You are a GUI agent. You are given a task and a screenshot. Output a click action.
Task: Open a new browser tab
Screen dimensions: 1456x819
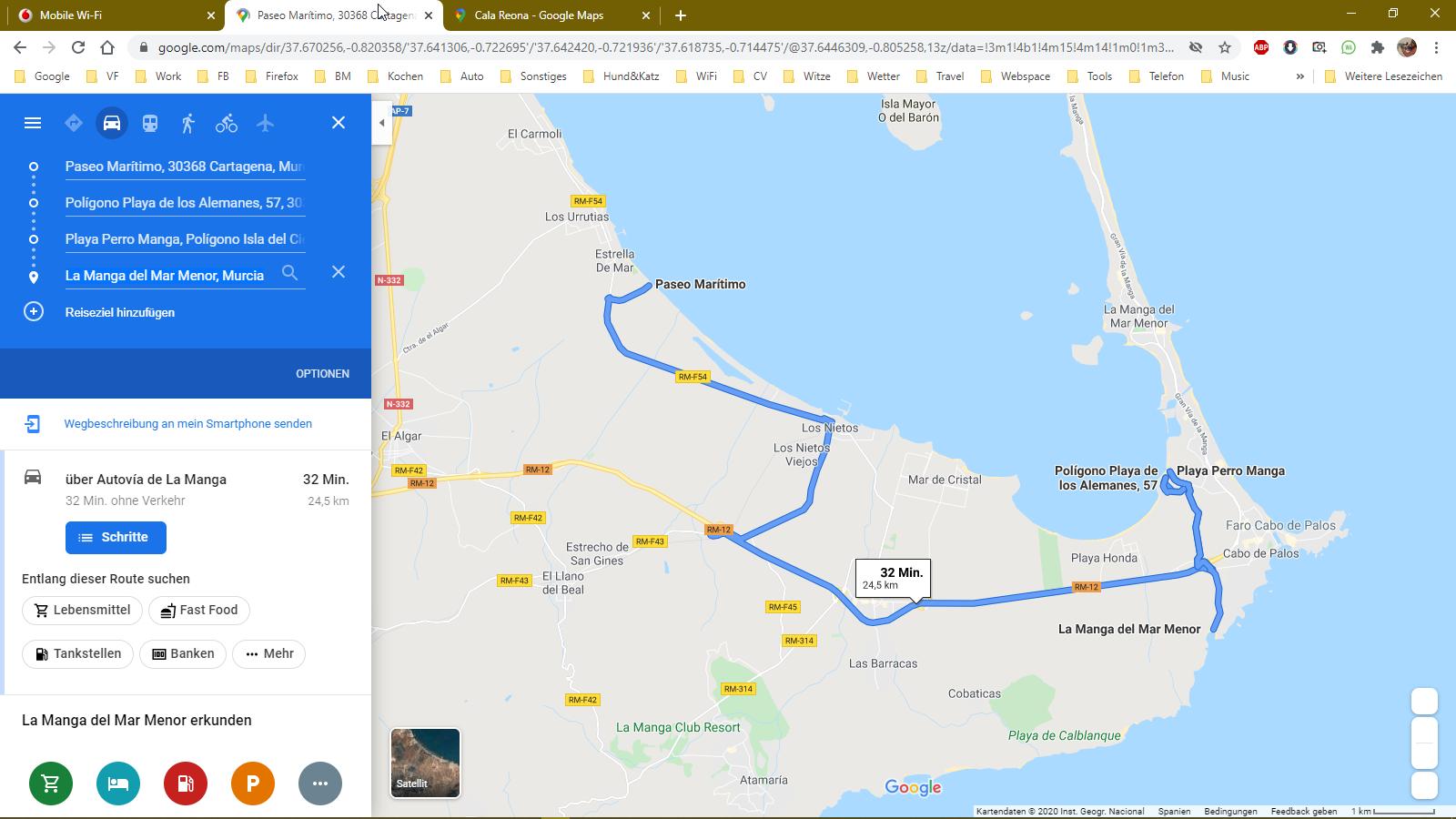[x=681, y=15]
